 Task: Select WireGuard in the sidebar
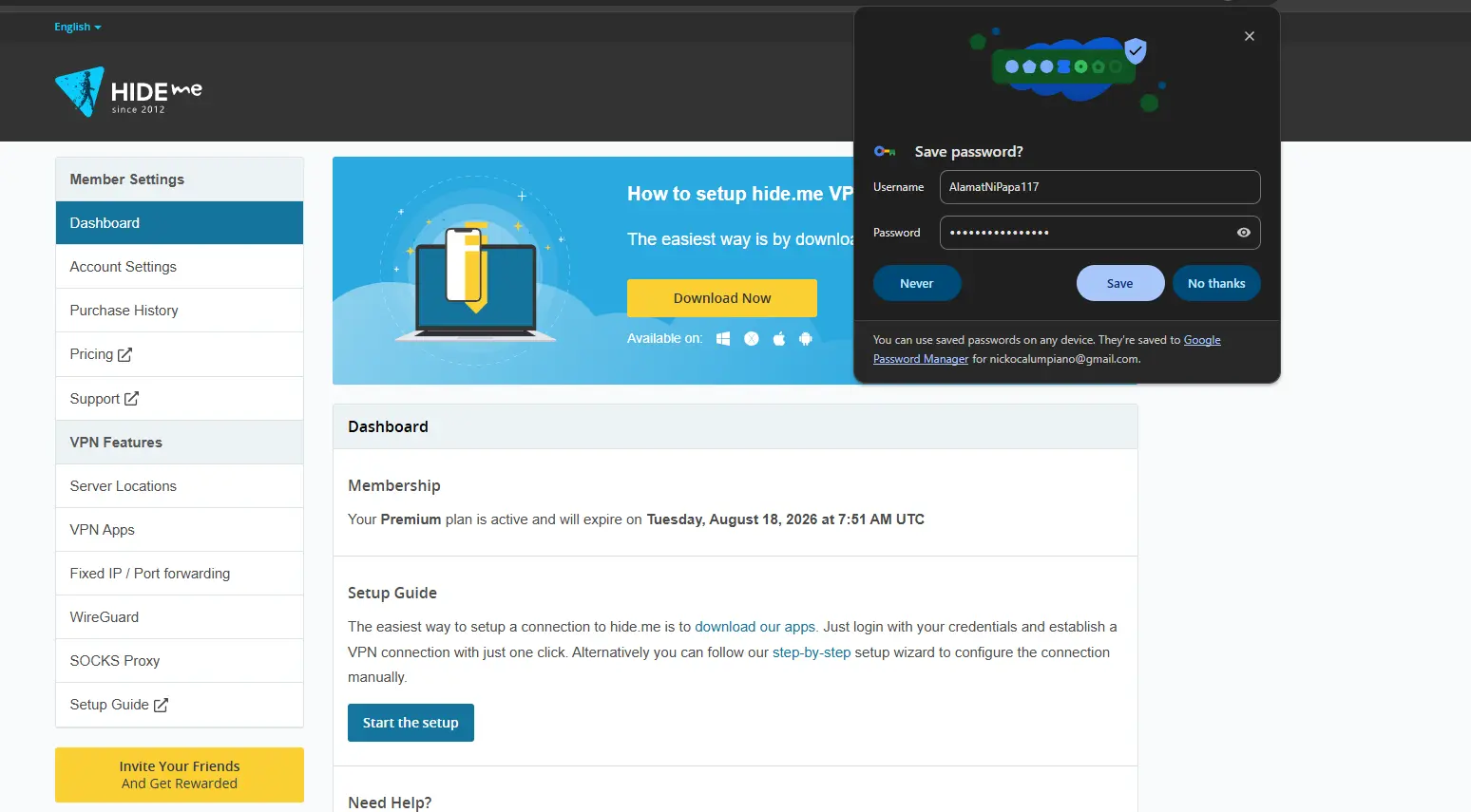[x=180, y=617]
